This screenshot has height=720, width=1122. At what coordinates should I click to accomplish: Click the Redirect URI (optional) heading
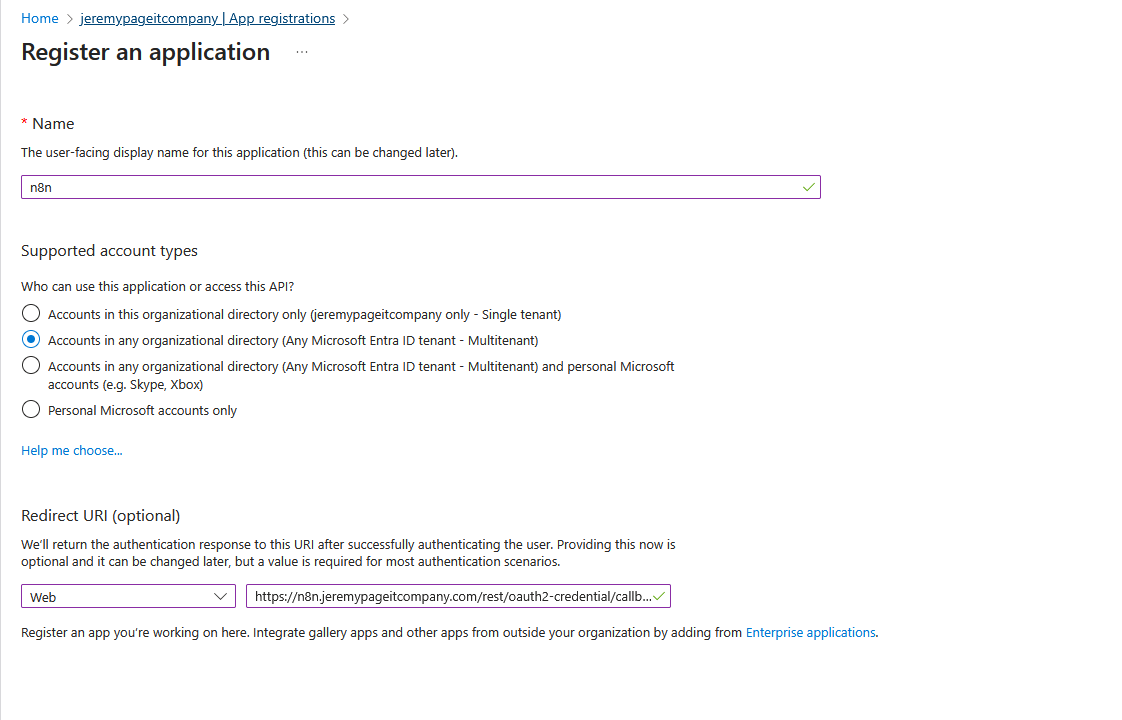pyautogui.click(x=101, y=516)
